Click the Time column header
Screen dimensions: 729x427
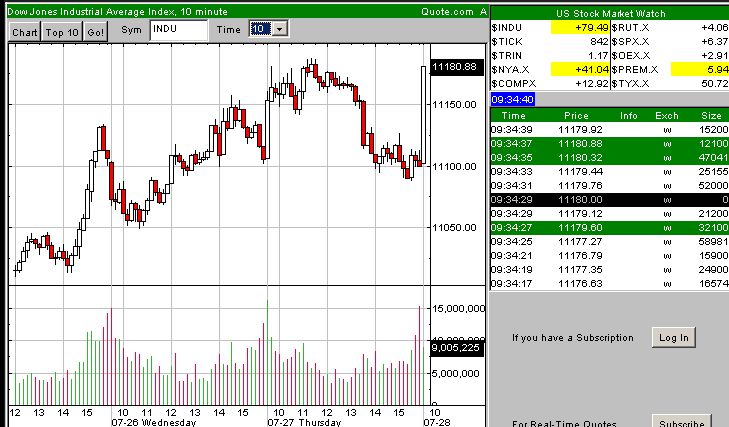[513, 115]
